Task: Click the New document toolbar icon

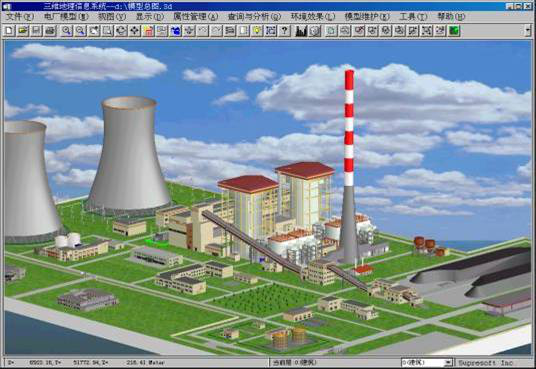Action: click(x=9, y=31)
